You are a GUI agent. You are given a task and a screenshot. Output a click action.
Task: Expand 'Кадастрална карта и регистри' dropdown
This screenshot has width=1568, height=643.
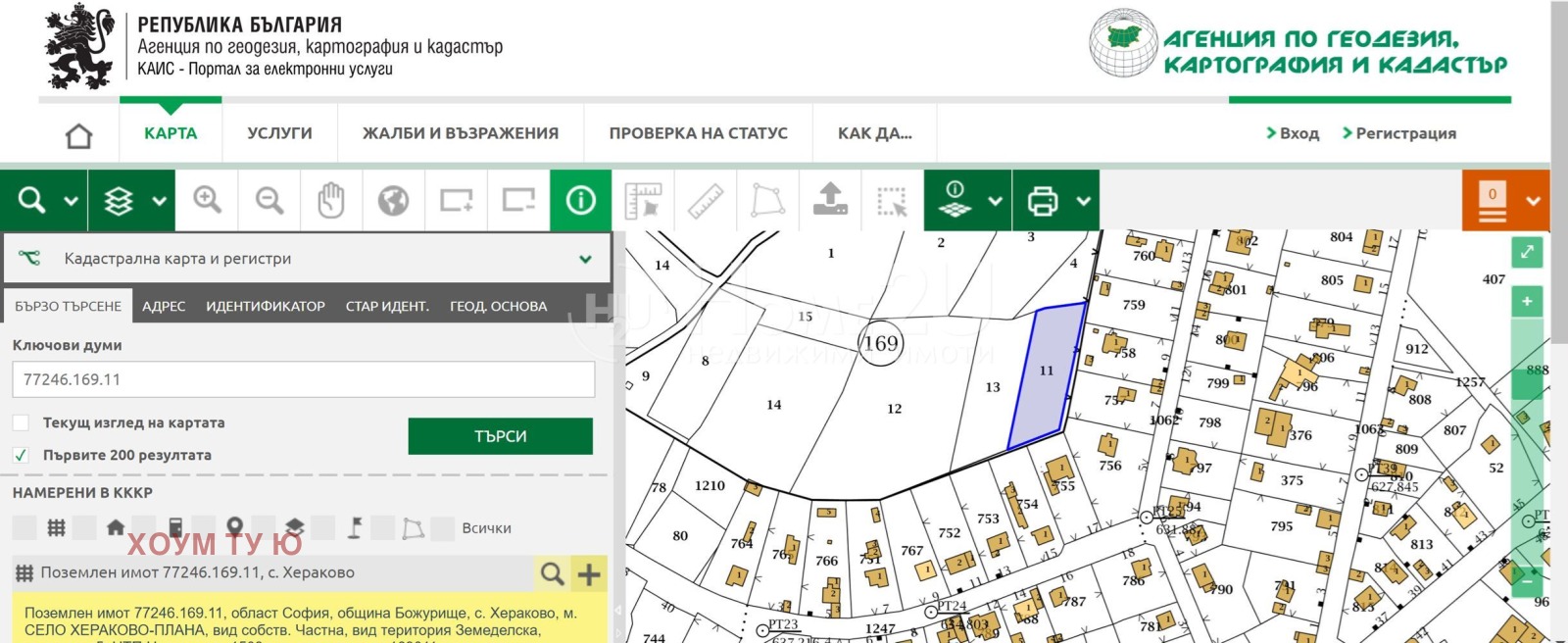(585, 259)
